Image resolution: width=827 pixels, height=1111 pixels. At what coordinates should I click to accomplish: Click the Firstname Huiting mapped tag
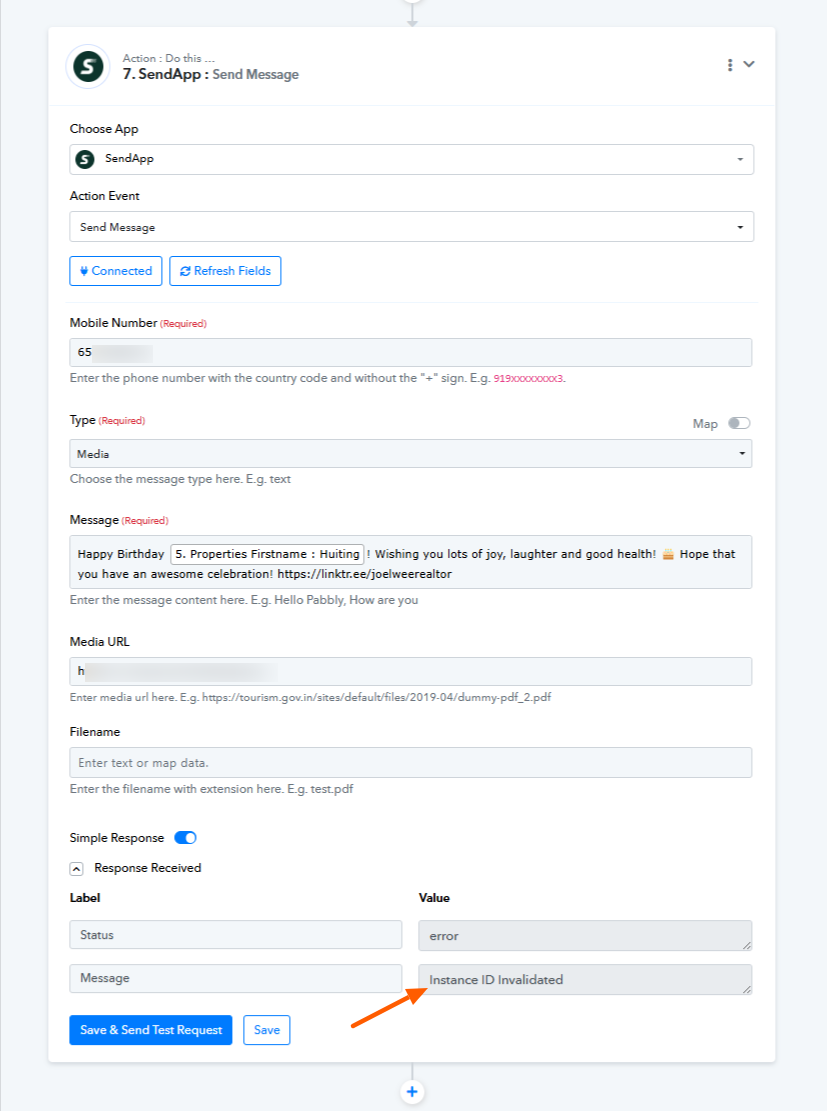[x=267, y=554]
